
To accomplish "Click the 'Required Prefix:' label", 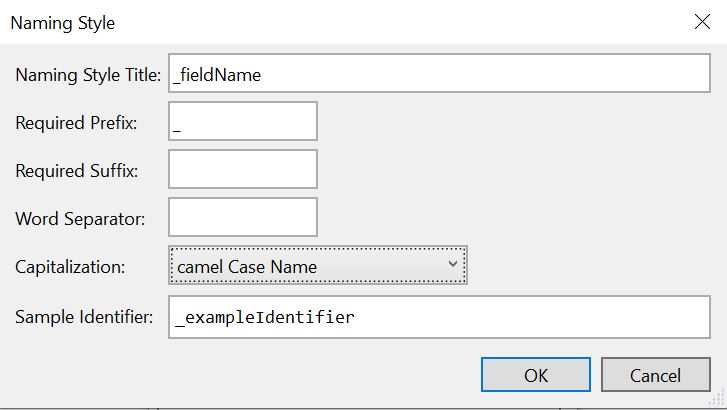I will click(x=77, y=122).
